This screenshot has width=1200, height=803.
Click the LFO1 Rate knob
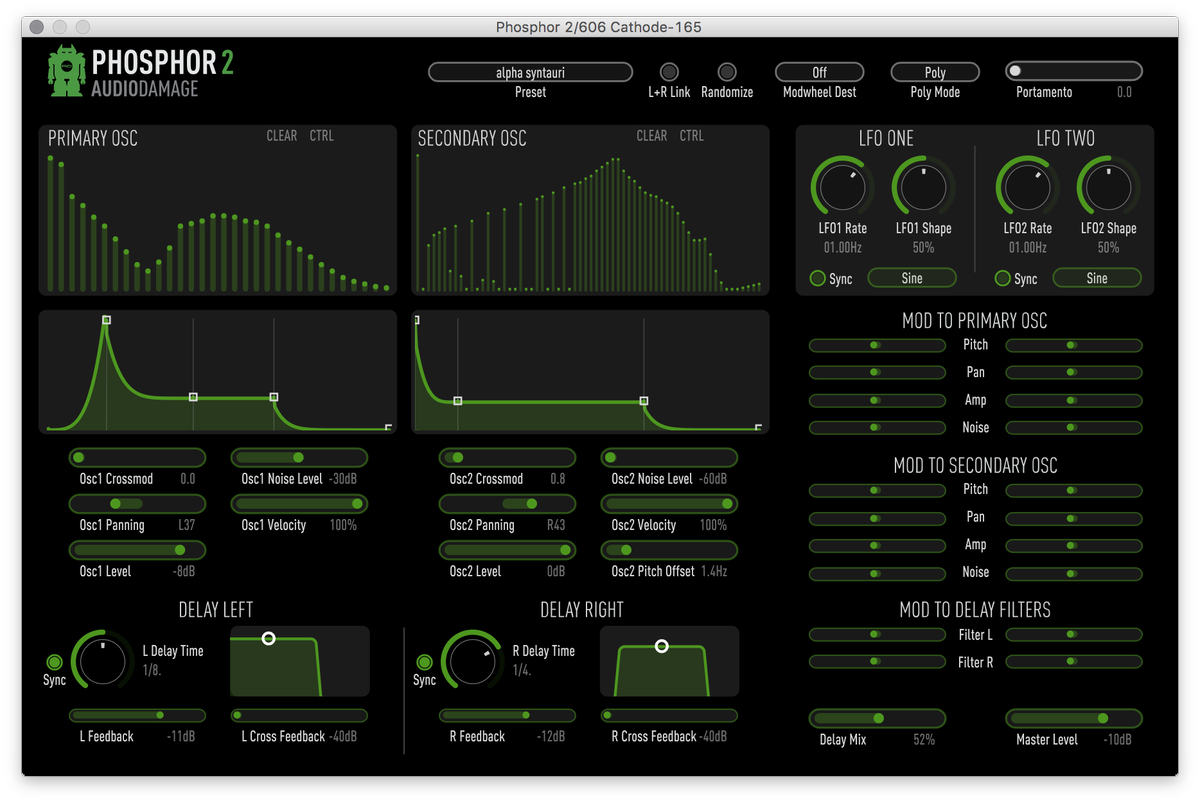(842, 187)
